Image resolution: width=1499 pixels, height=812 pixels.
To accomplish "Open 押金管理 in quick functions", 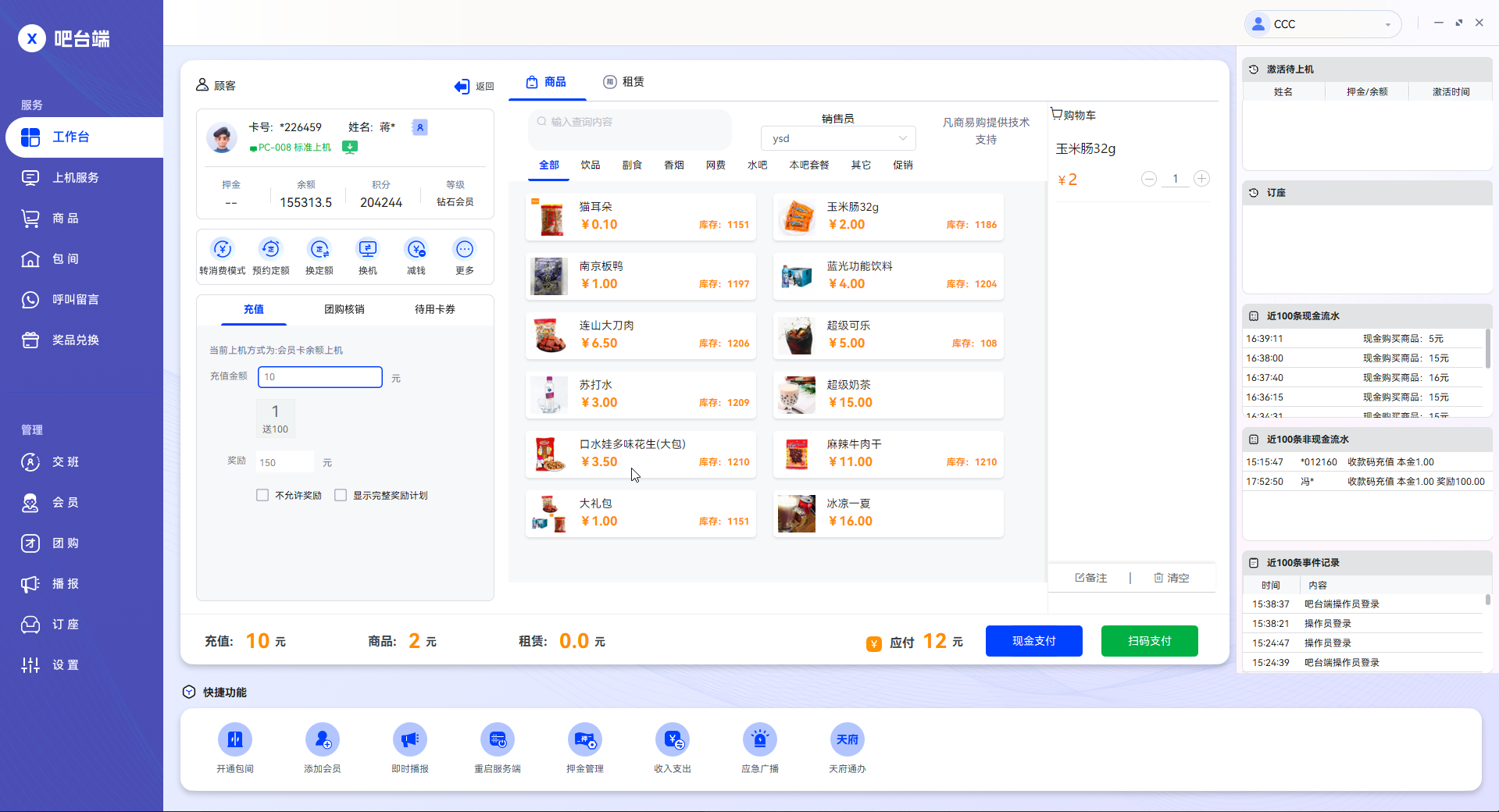I will [x=585, y=739].
